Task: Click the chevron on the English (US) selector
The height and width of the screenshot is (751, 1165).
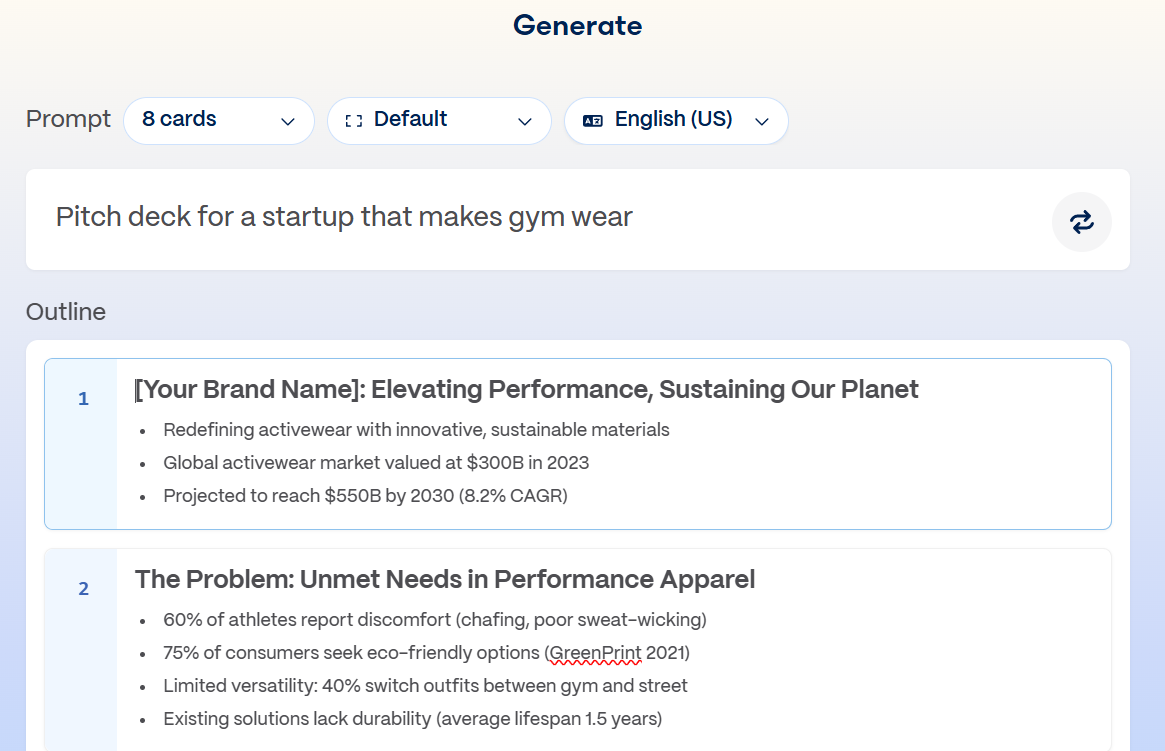Action: click(763, 120)
